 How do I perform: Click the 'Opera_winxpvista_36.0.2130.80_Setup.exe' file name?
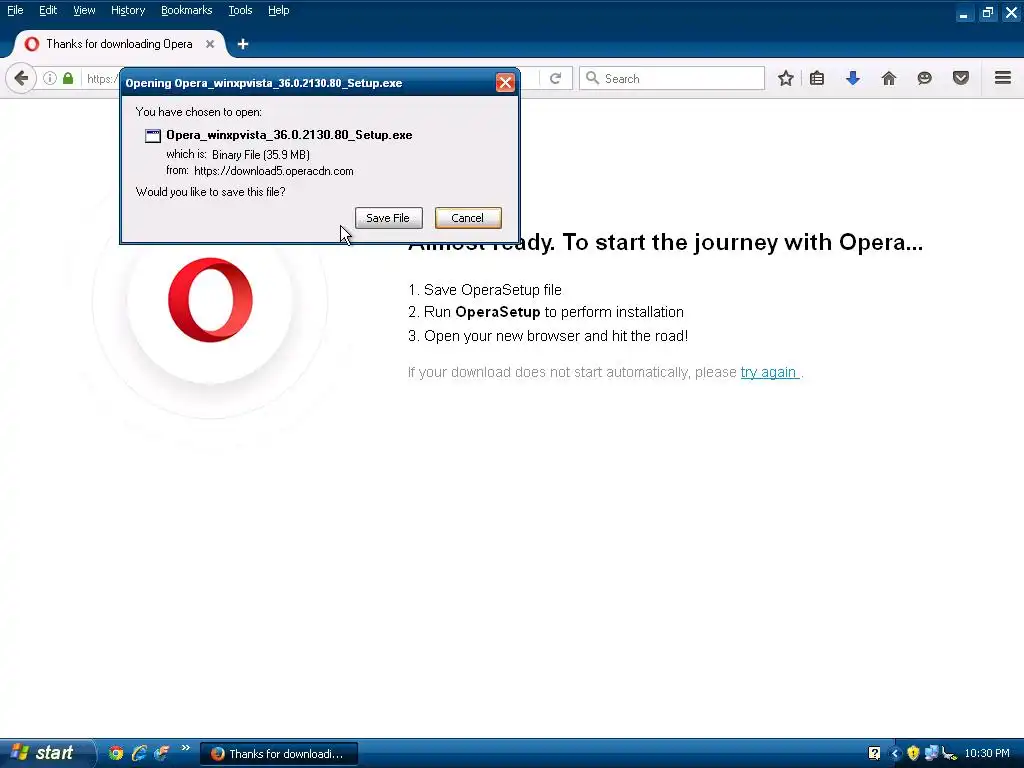289,135
